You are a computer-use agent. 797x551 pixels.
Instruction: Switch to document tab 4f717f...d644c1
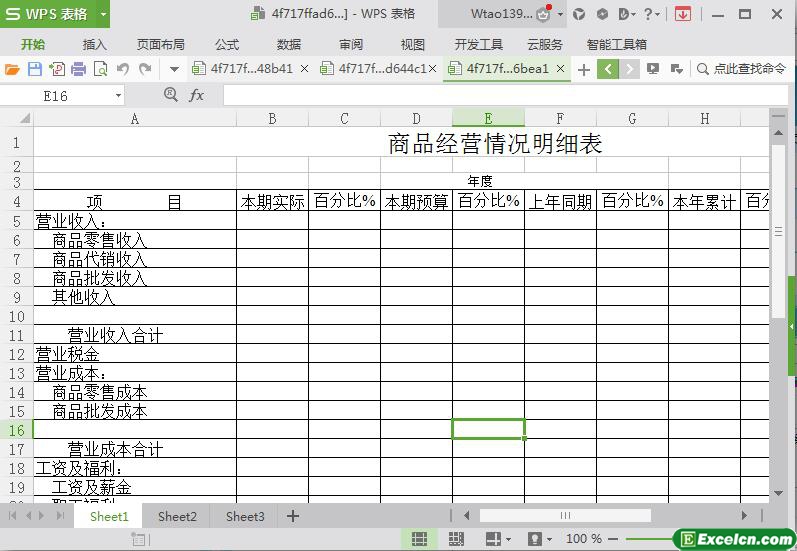tap(382, 69)
